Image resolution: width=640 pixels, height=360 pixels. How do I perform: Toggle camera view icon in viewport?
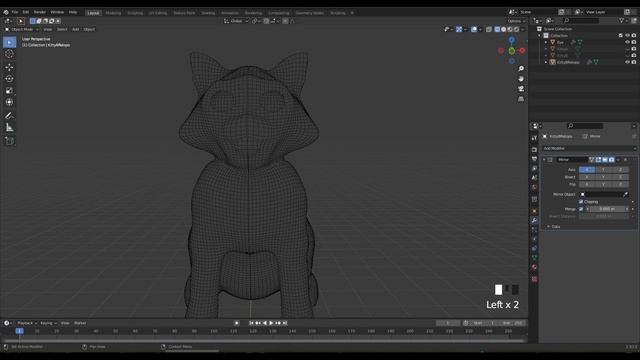point(521,89)
